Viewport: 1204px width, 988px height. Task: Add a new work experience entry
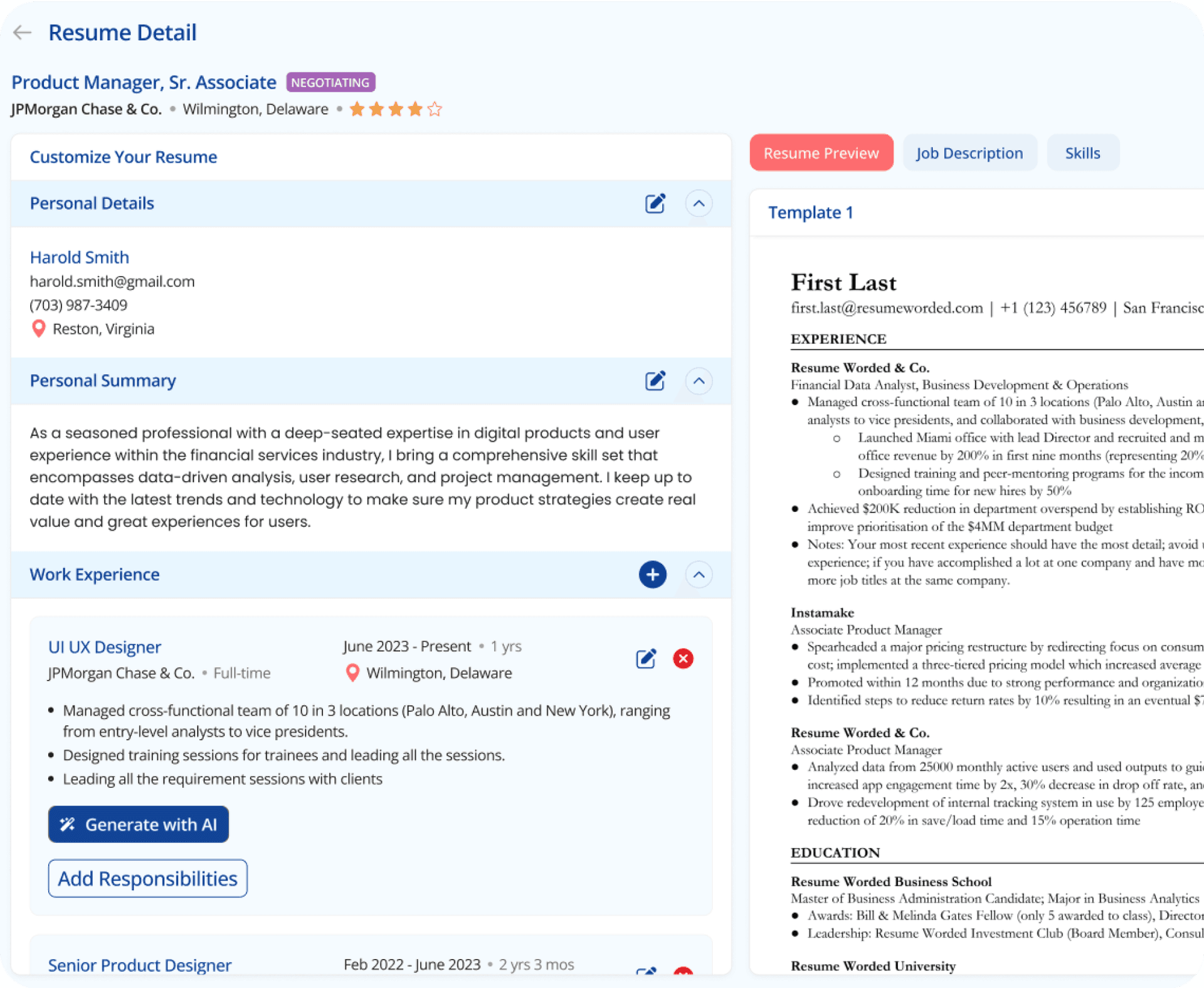click(652, 575)
